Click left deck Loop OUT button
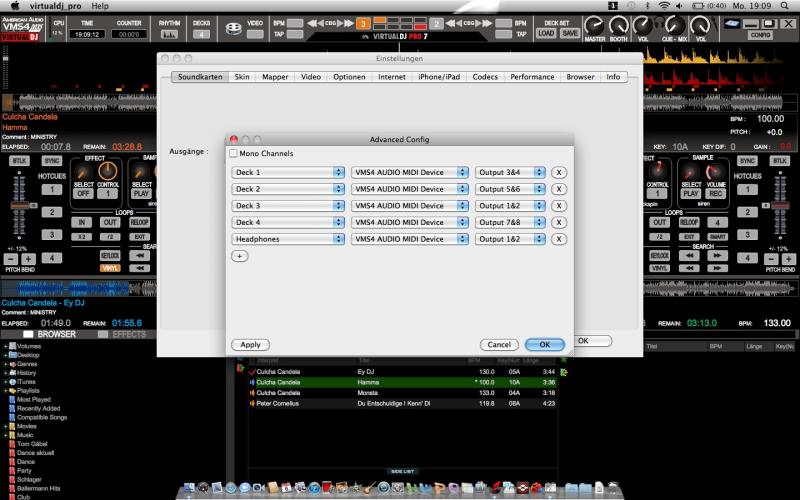Screen dimensions: 800x500 click(110, 222)
